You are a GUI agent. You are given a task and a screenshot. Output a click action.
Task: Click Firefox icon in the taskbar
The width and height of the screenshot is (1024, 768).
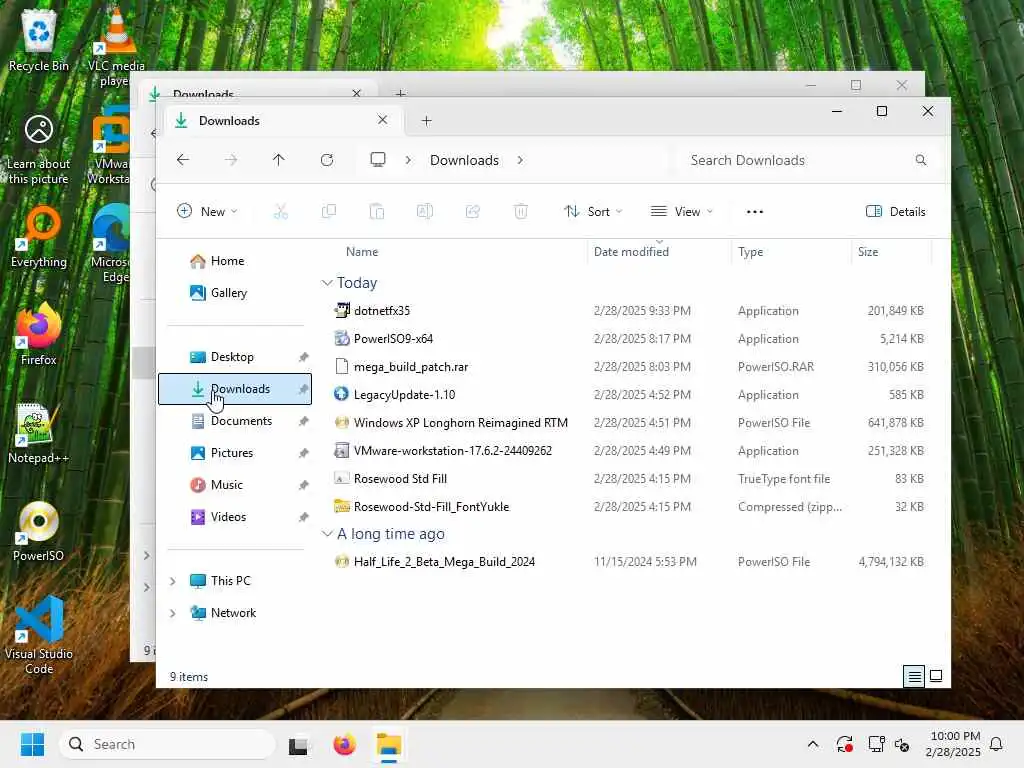[344, 744]
